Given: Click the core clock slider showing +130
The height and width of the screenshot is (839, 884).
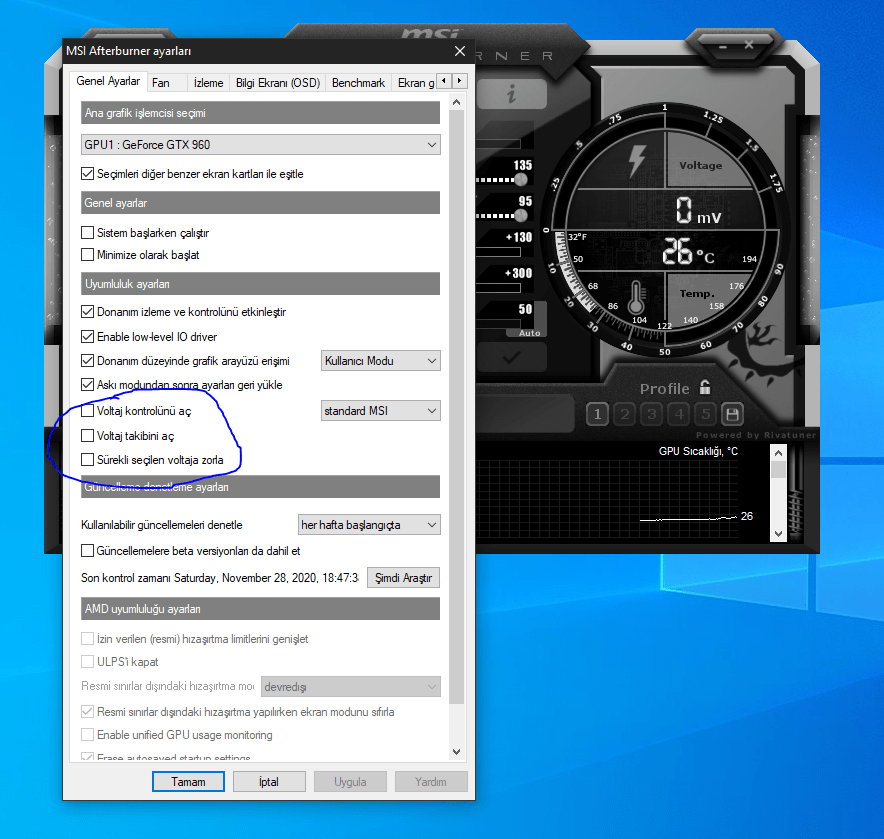Looking at the screenshot, I should point(498,251).
